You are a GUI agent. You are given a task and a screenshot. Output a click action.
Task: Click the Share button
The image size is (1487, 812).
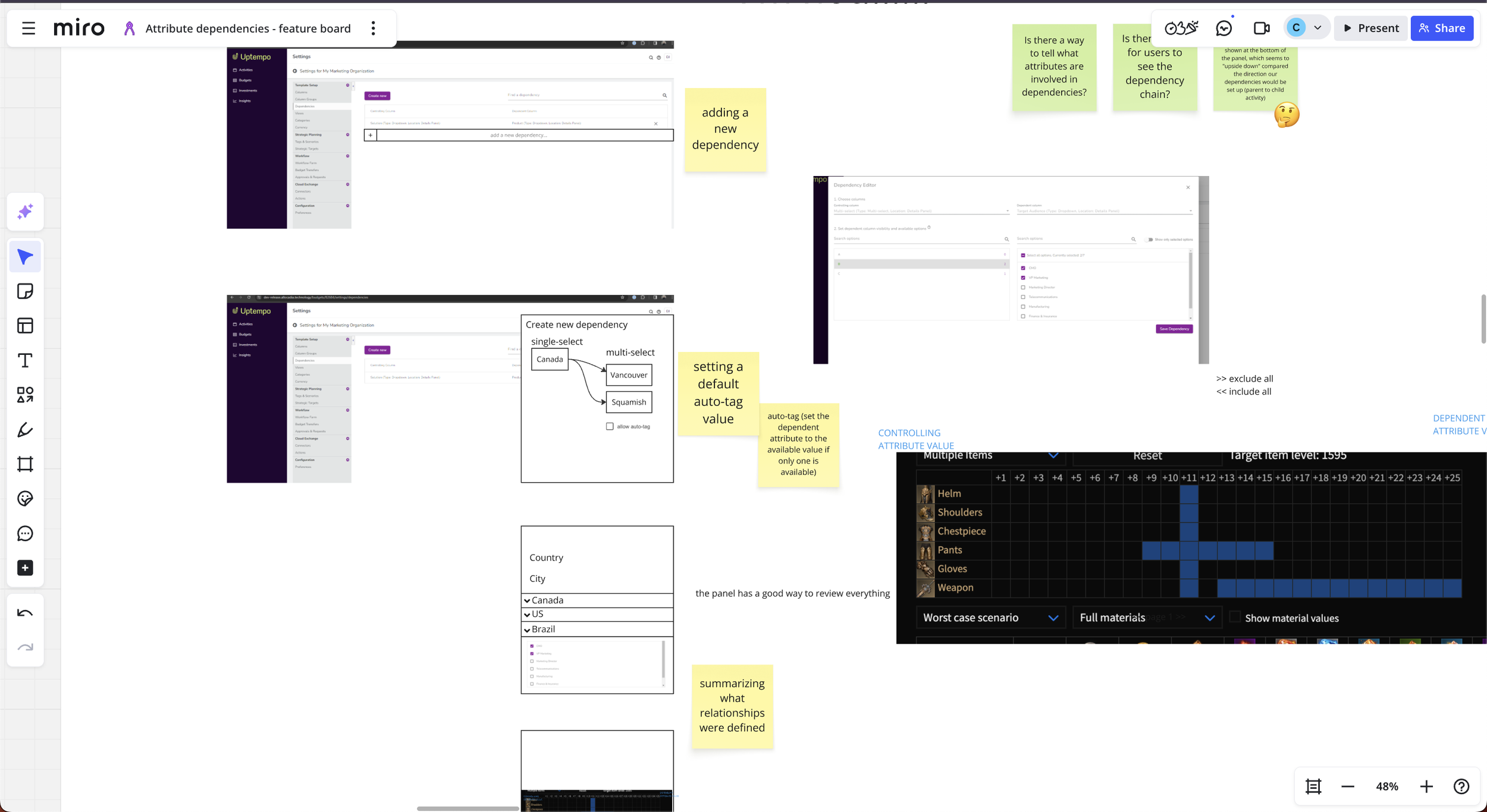[1442, 28]
